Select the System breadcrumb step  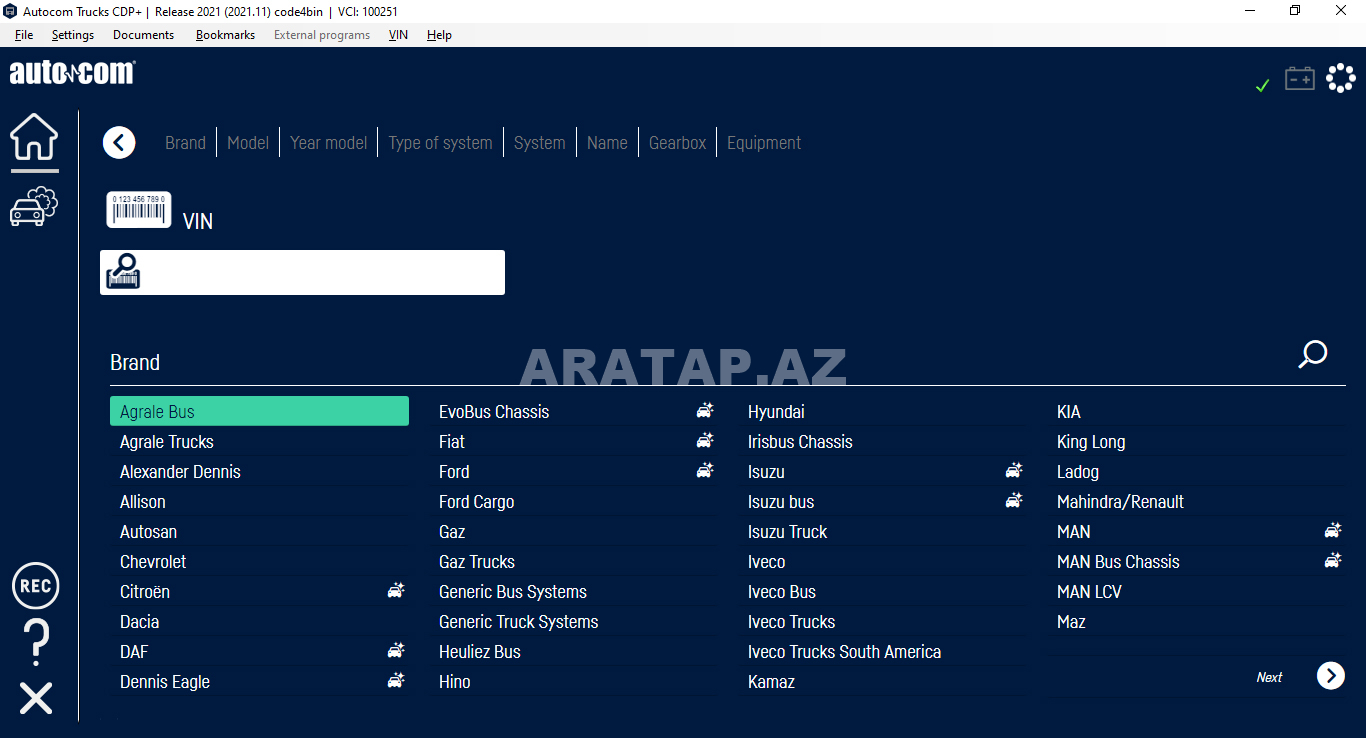[540, 143]
